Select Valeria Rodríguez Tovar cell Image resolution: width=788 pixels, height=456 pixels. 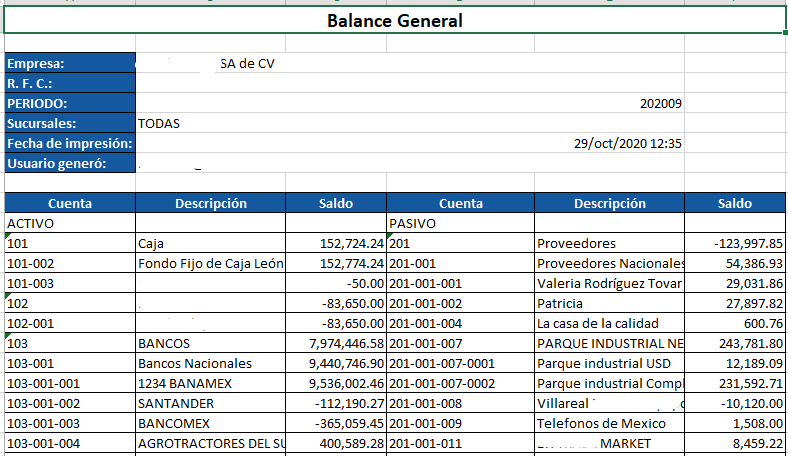tap(610, 283)
